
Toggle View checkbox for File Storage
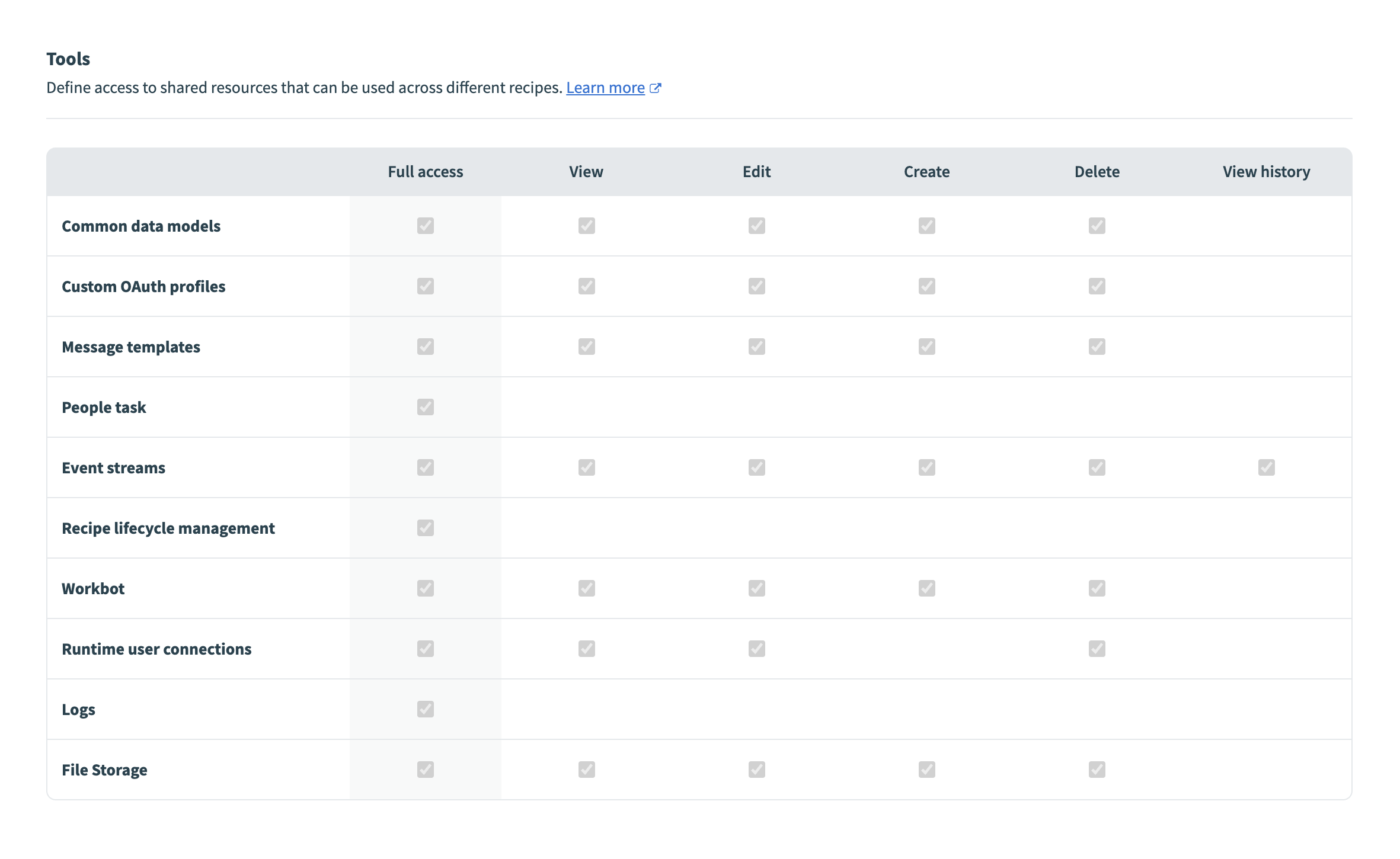coord(586,770)
